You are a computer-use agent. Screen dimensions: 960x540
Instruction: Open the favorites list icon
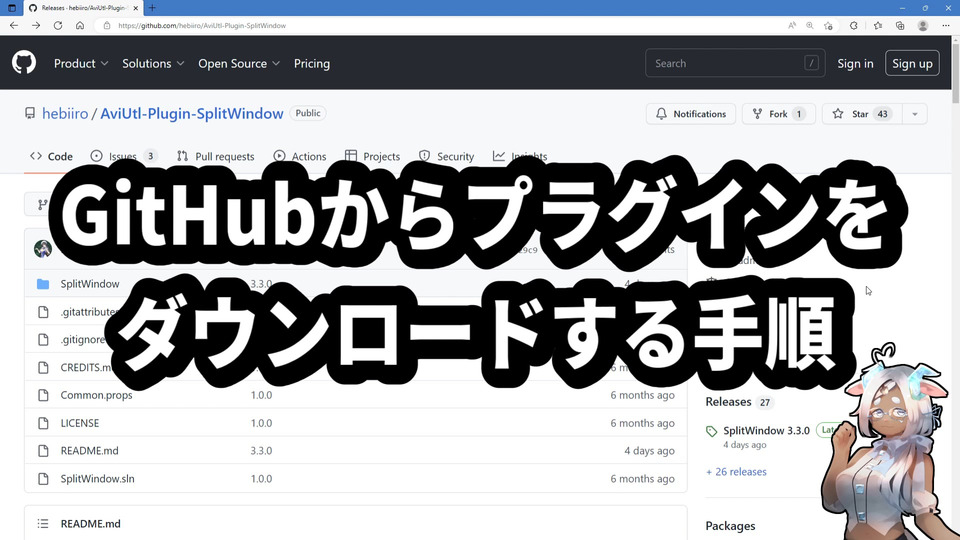pos(878,26)
